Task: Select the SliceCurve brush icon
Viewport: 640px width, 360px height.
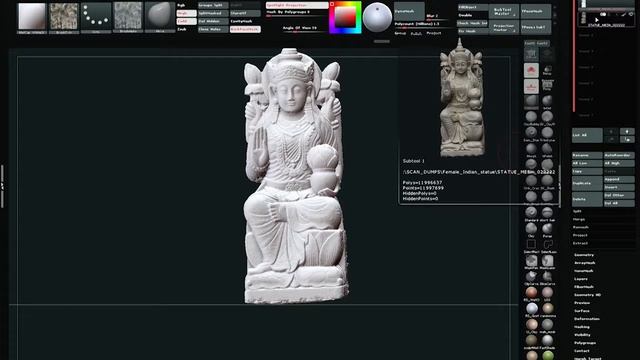Action: (x=547, y=278)
